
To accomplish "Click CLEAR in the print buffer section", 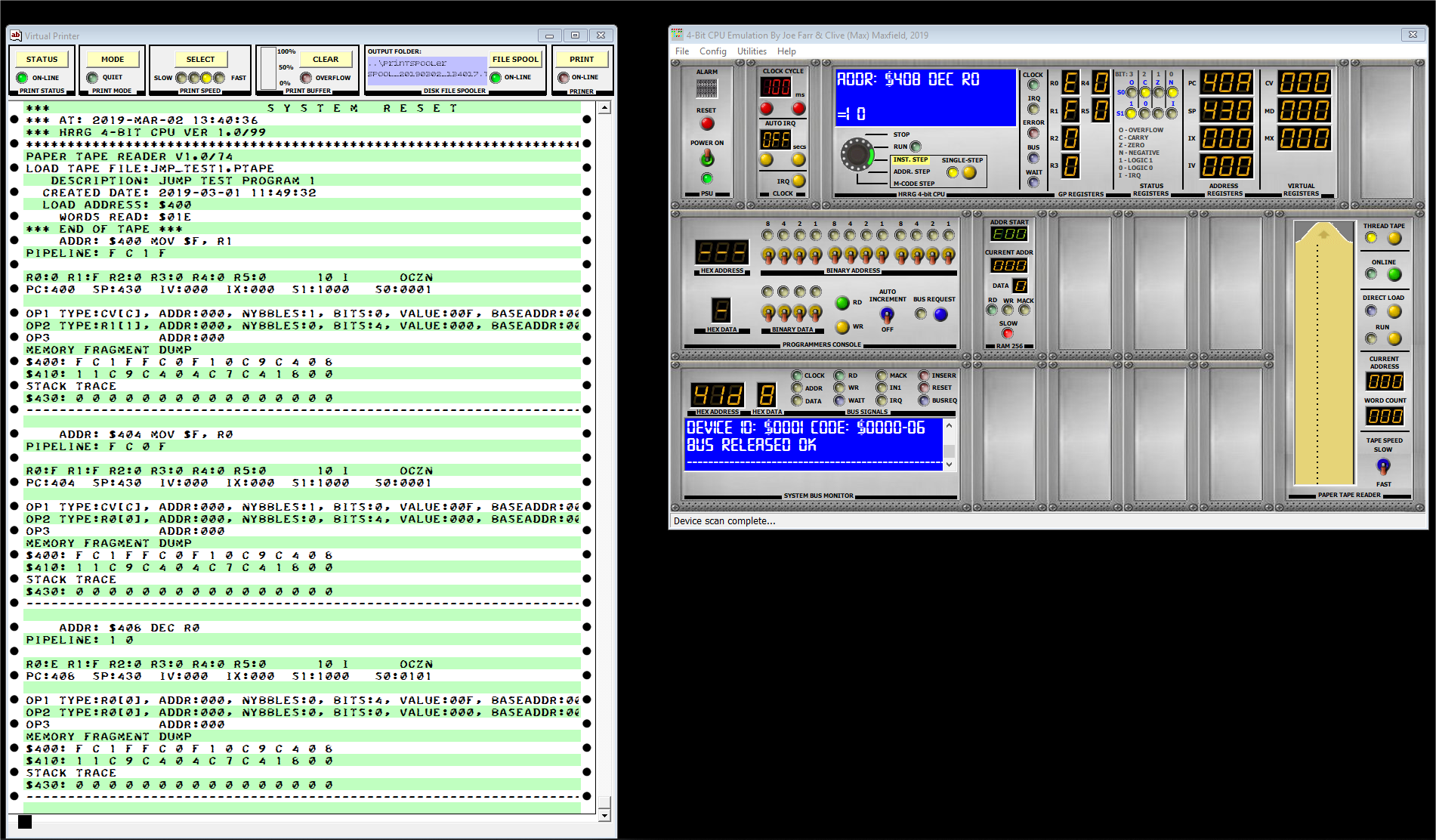I will pyautogui.click(x=325, y=59).
